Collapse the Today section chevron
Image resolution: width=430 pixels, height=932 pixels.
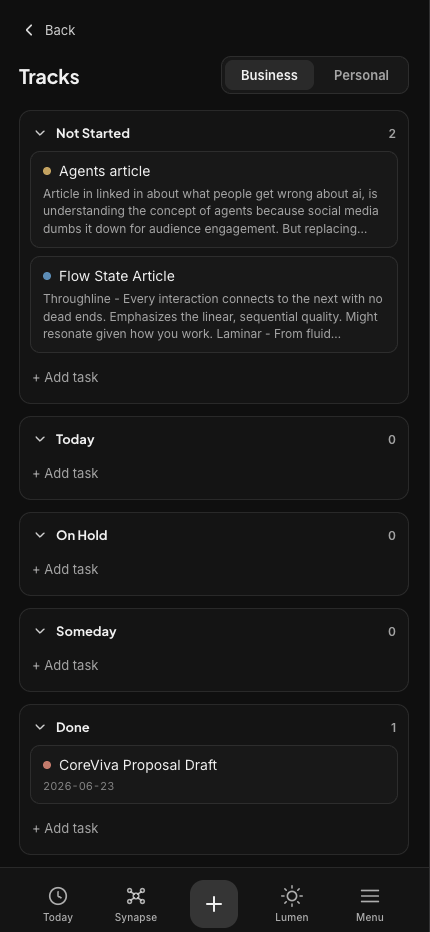pos(40,439)
